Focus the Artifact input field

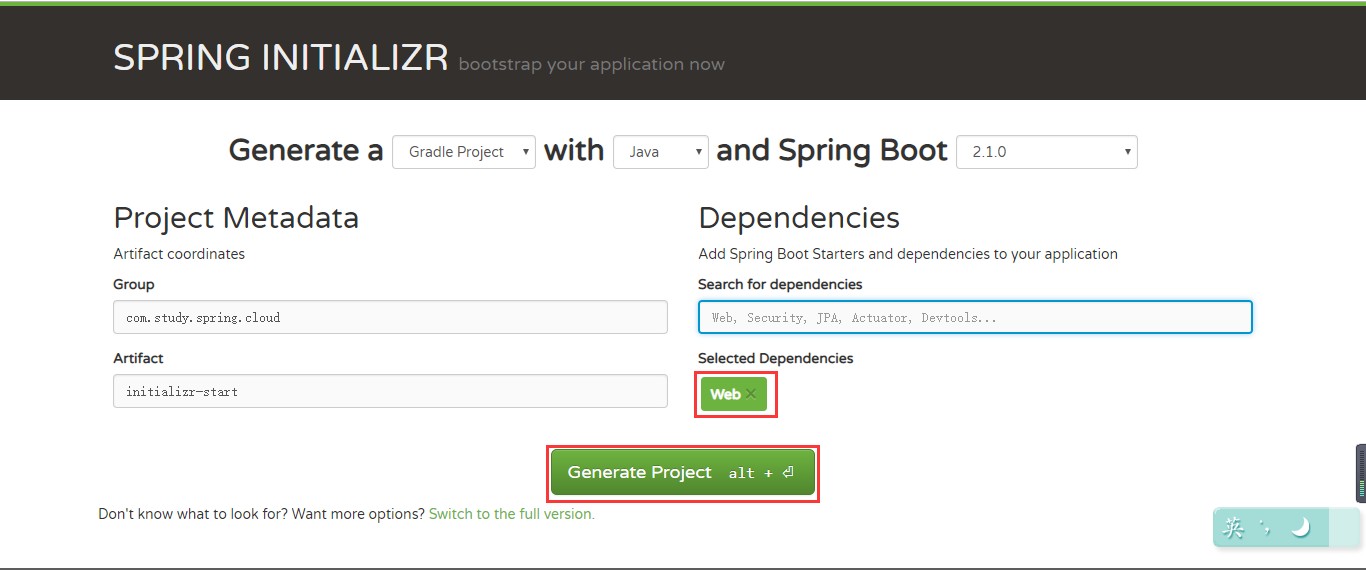point(390,391)
